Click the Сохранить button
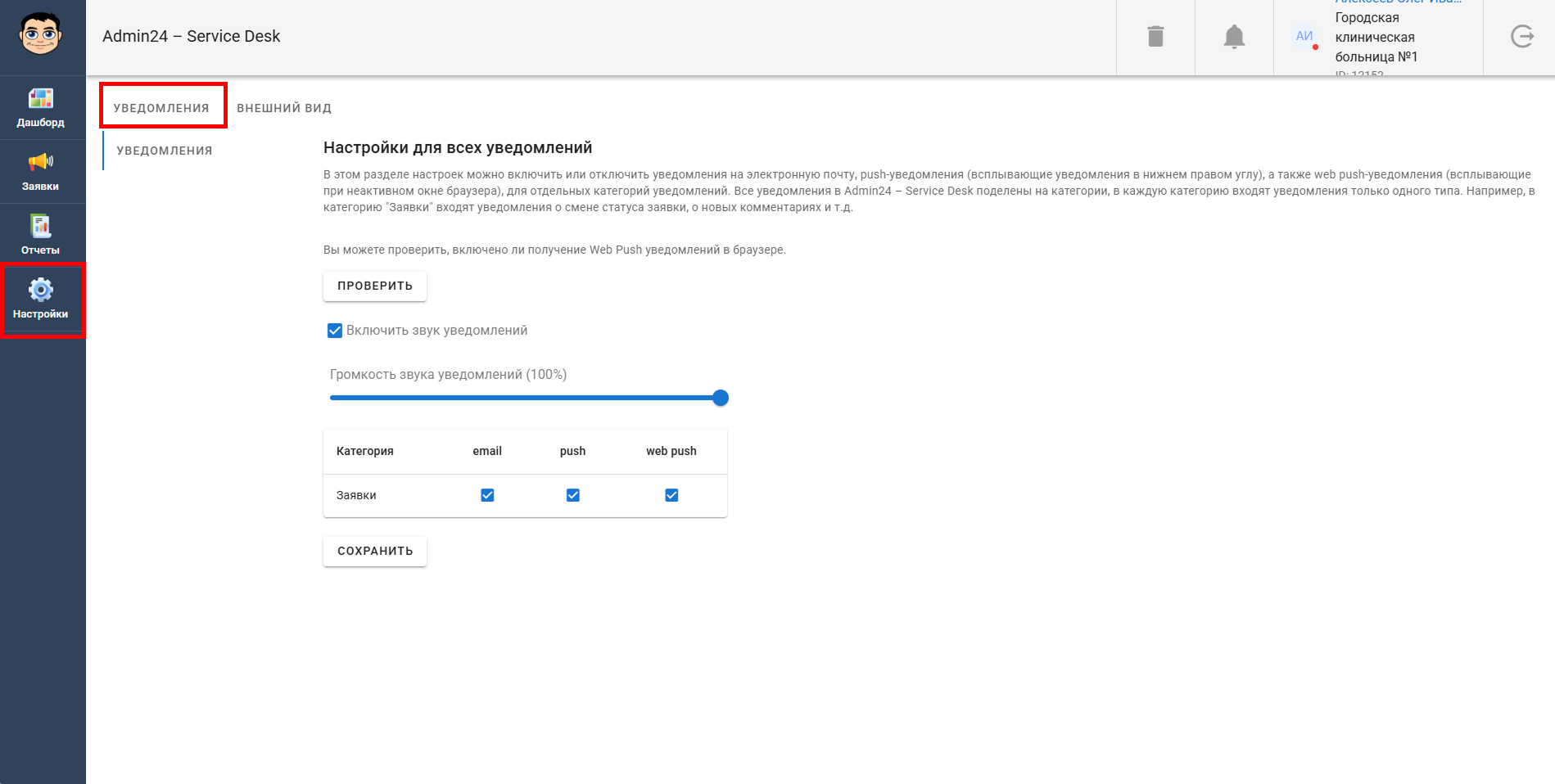1555x784 pixels. point(375,551)
